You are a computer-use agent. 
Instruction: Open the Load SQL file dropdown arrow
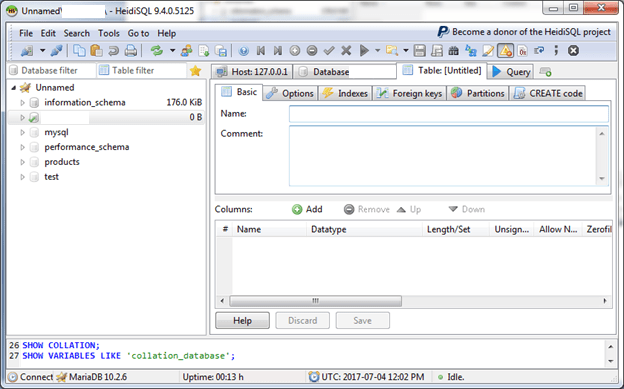(406, 51)
